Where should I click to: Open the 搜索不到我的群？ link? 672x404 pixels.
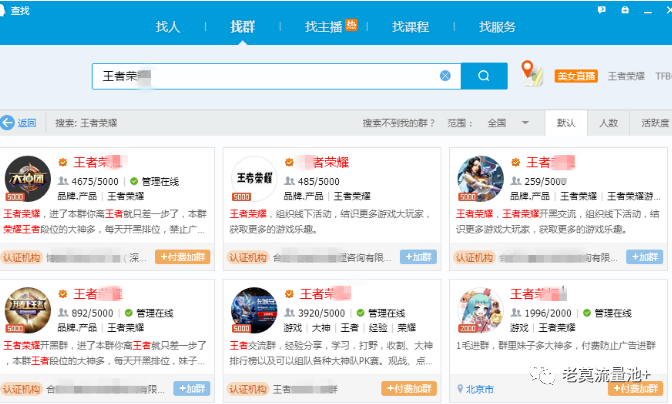[x=399, y=123]
